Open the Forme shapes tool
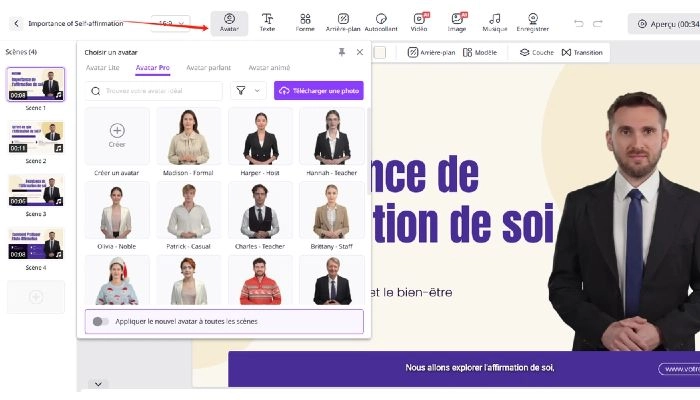 (305, 23)
